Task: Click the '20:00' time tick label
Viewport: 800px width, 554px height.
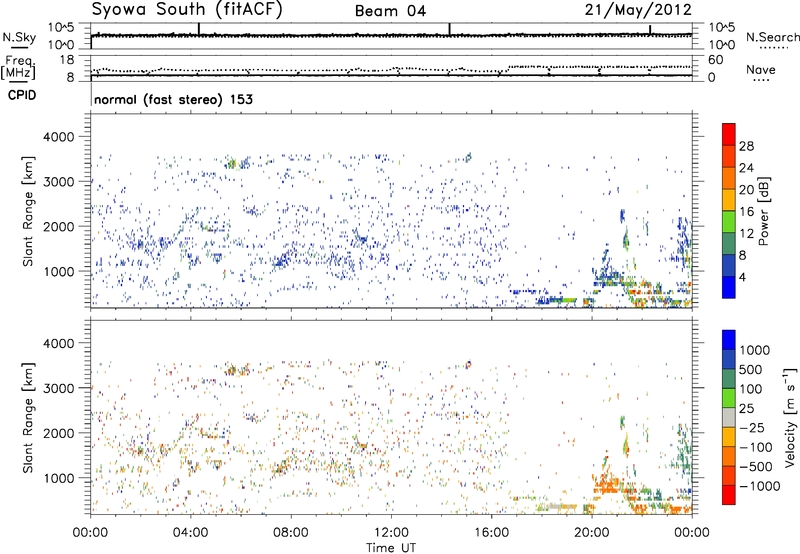Action: [592, 533]
